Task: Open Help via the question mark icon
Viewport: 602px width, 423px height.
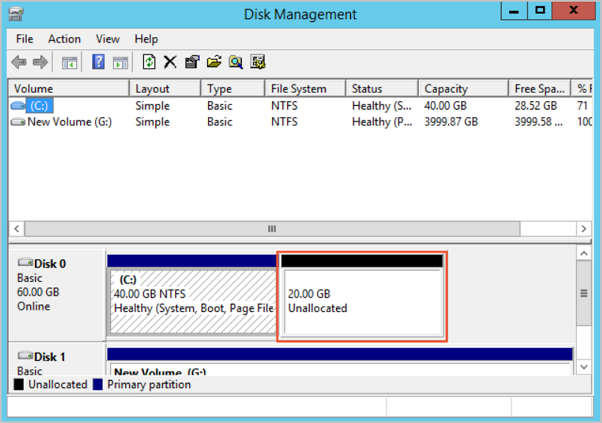Action: click(98, 62)
